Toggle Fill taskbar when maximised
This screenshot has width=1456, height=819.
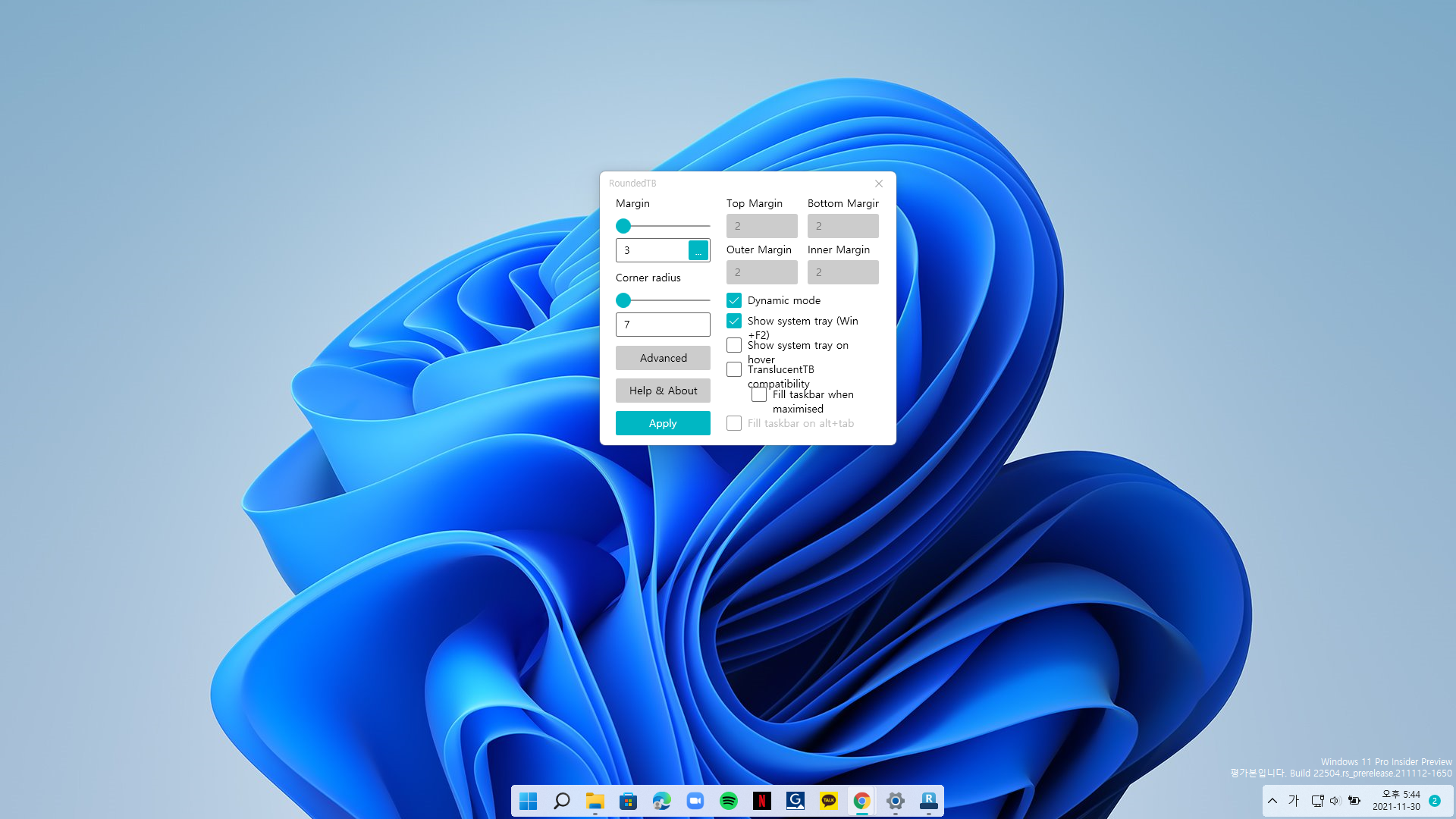(x=758, y=394)
